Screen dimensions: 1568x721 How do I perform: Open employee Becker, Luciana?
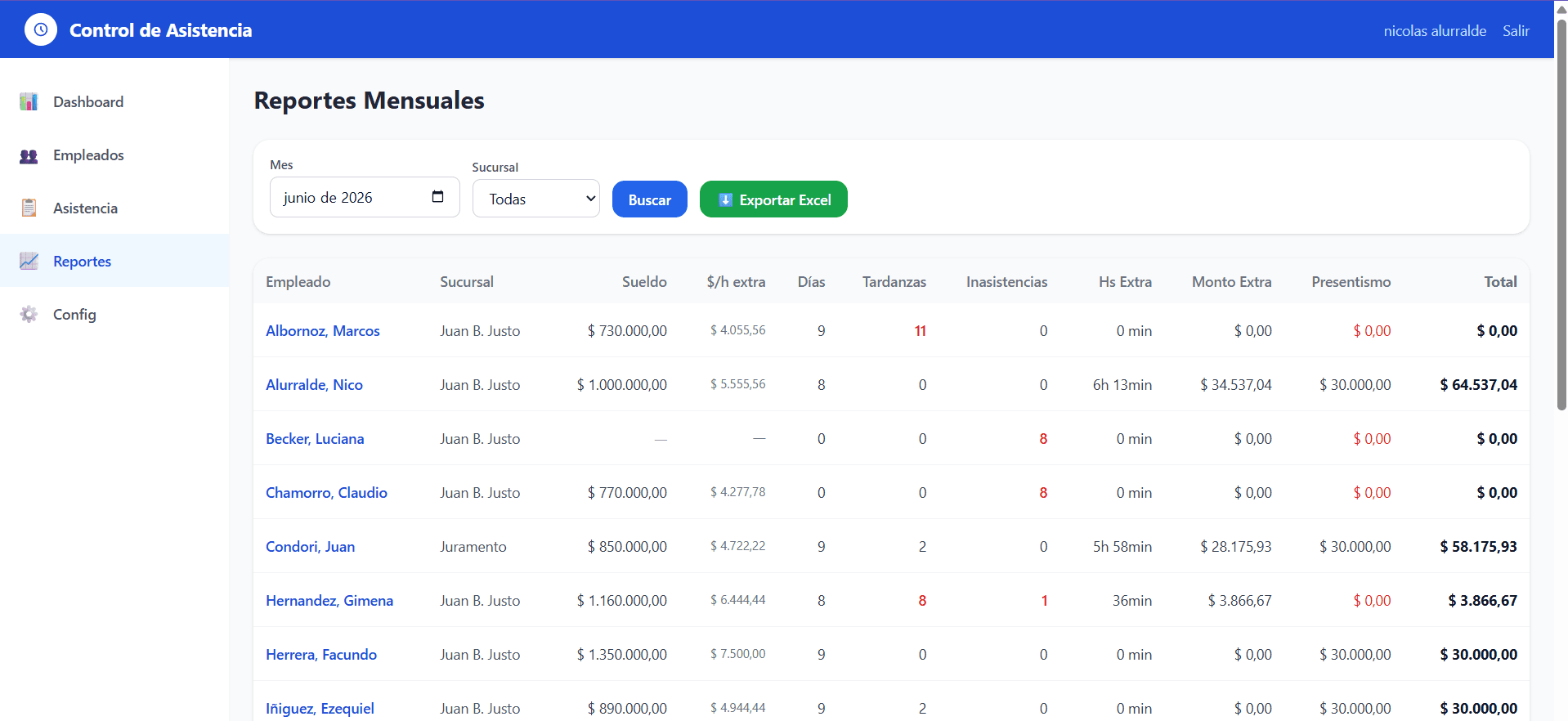coord(315,439)
